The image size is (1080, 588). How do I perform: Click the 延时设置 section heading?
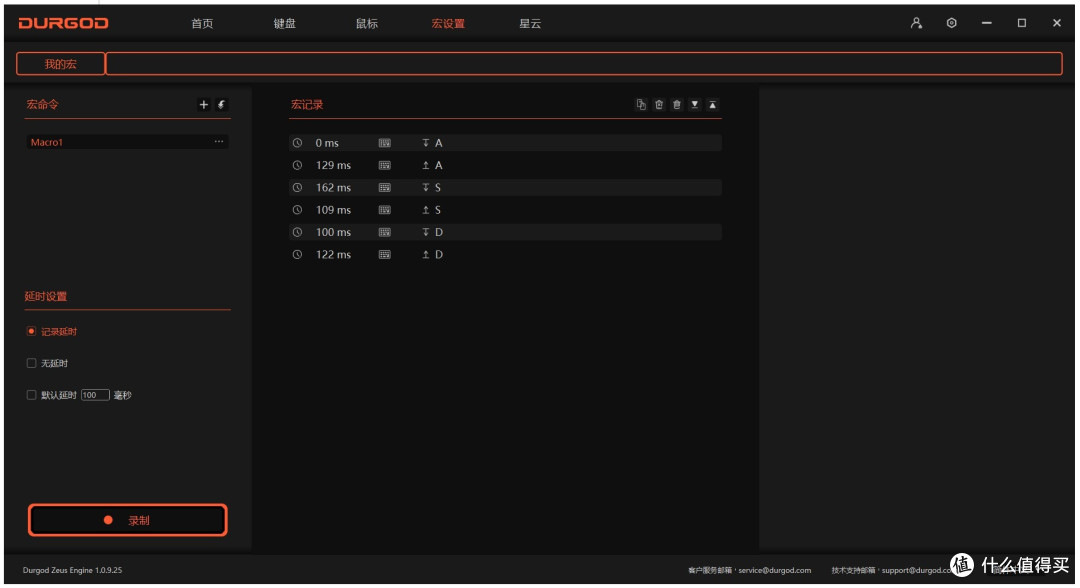(45, 296)
